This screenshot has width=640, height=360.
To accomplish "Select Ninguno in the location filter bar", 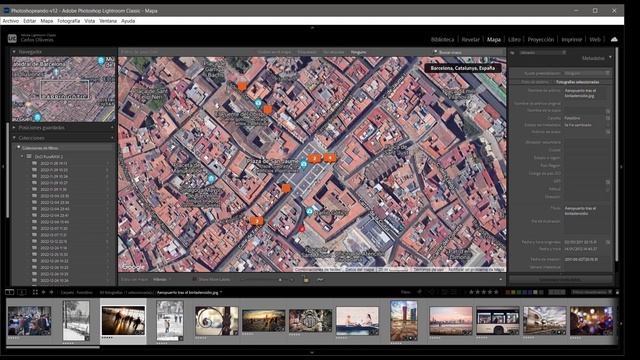I will (x=358, y=52).
